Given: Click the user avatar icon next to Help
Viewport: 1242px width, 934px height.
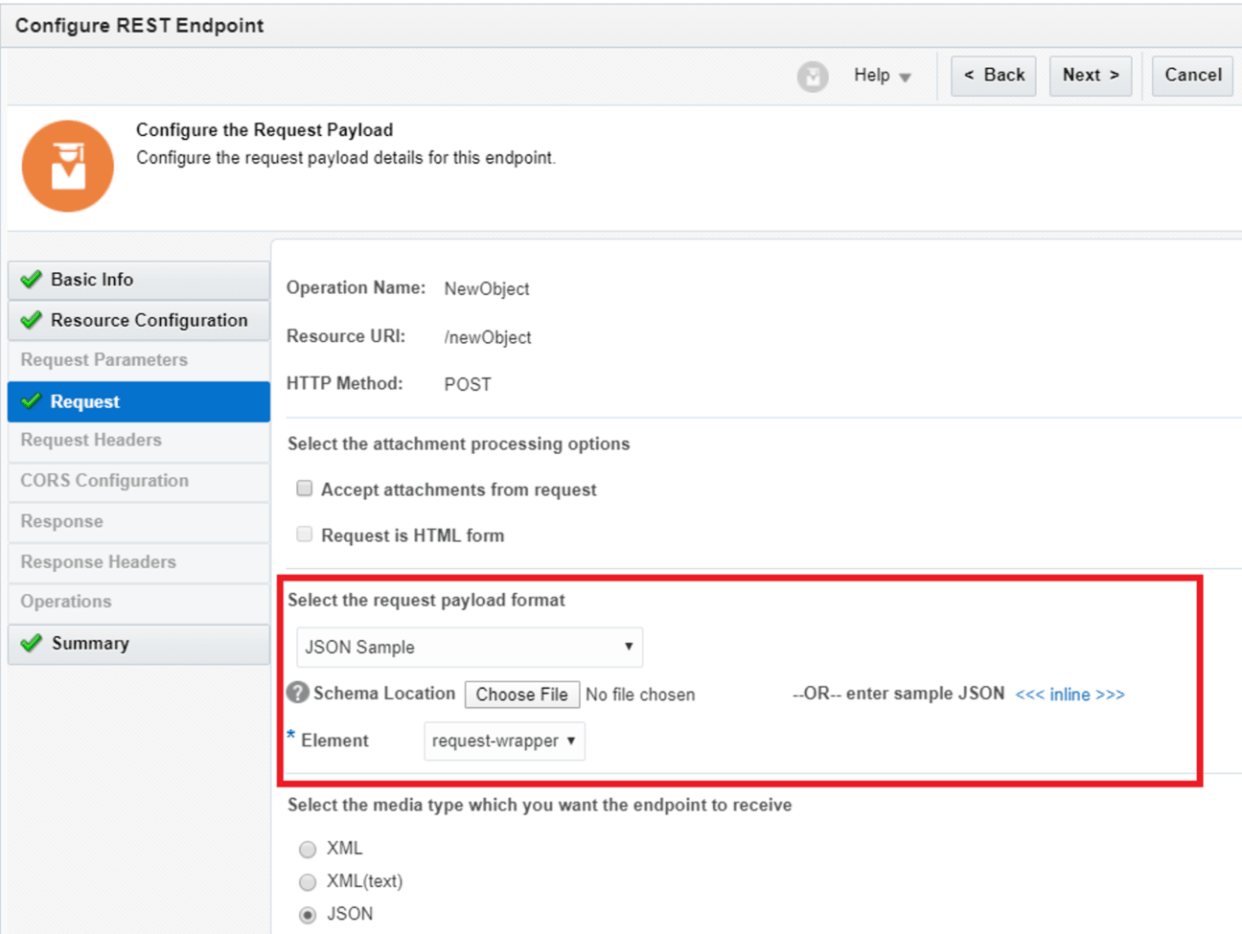Looking at the screenshot, I should pos(812,76).
